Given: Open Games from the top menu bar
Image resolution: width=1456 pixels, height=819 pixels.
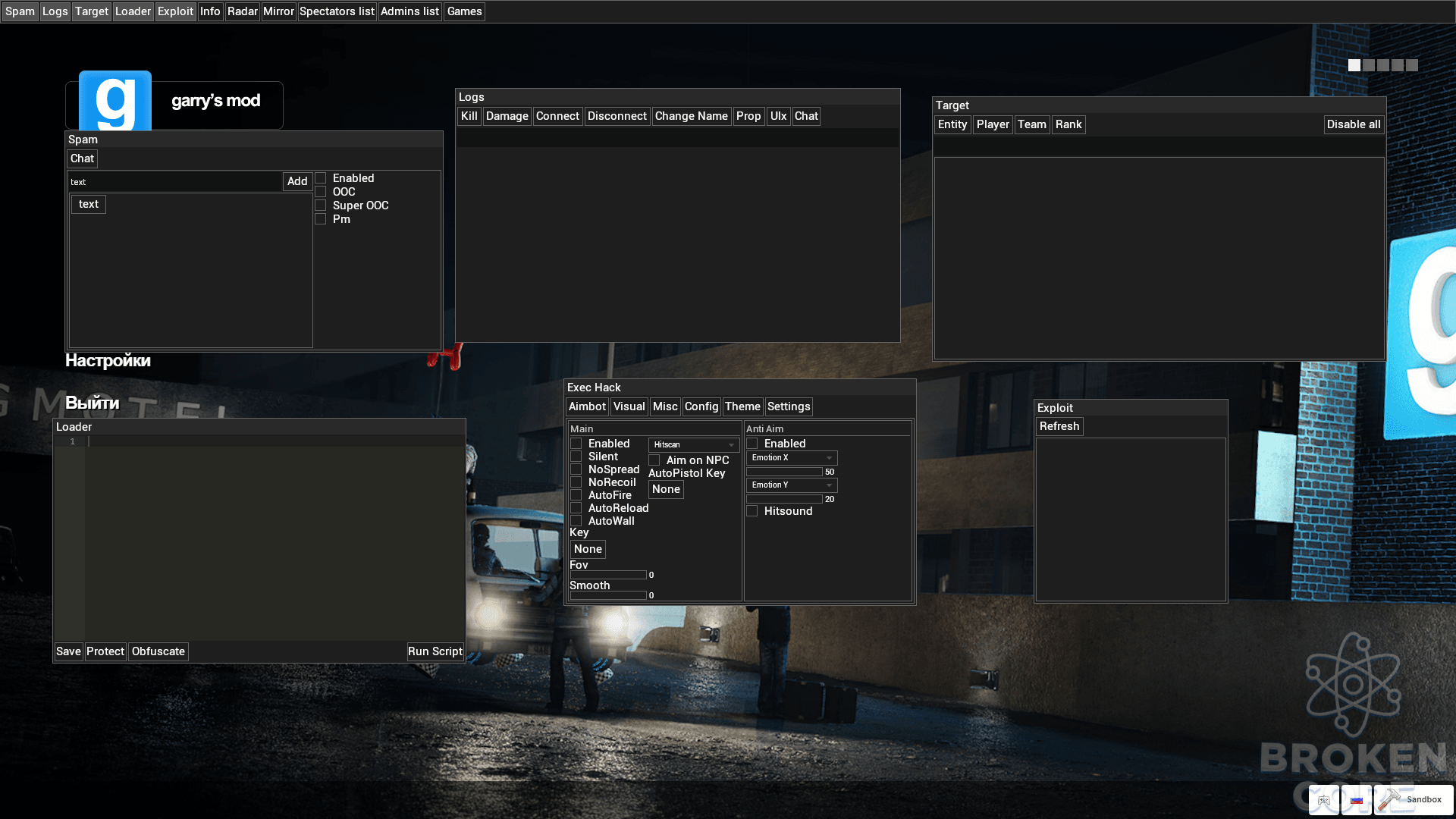Looking at the screenshot, I should pyautogui.click(x=464, y=11).
